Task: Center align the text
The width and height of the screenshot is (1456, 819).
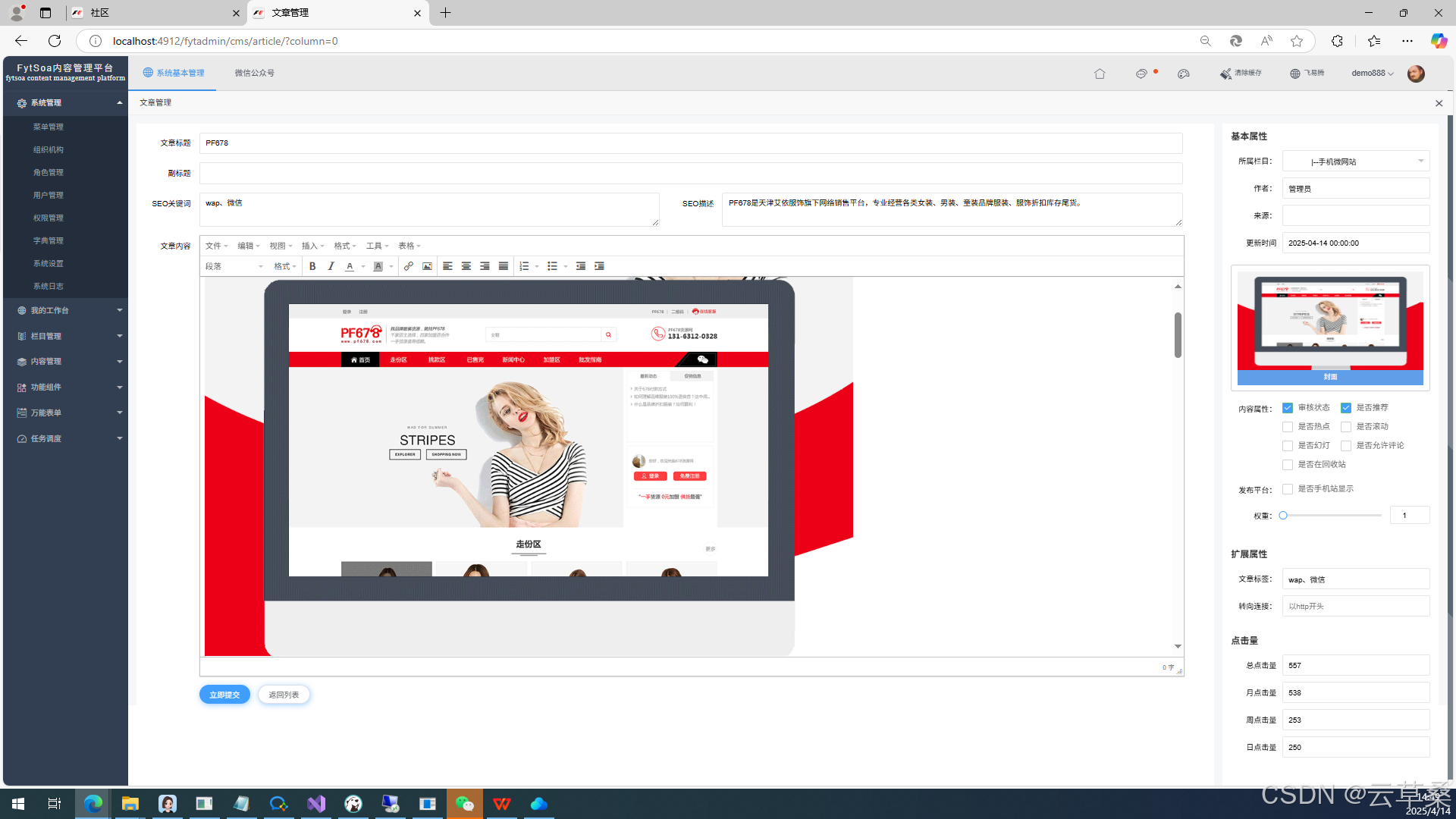Action: coord(466,266)
